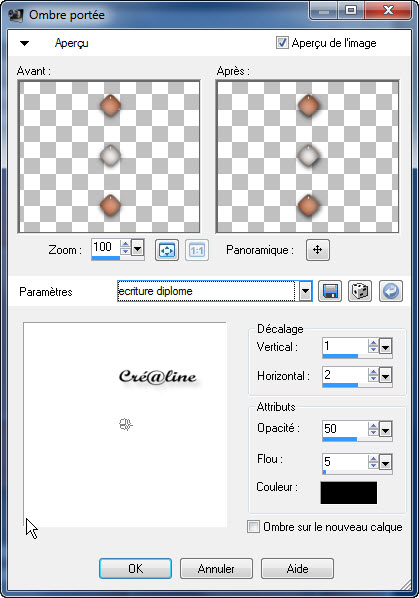Open help with the Aide button
The height and width of the screenshot is (598, 419).
(297, 569)
